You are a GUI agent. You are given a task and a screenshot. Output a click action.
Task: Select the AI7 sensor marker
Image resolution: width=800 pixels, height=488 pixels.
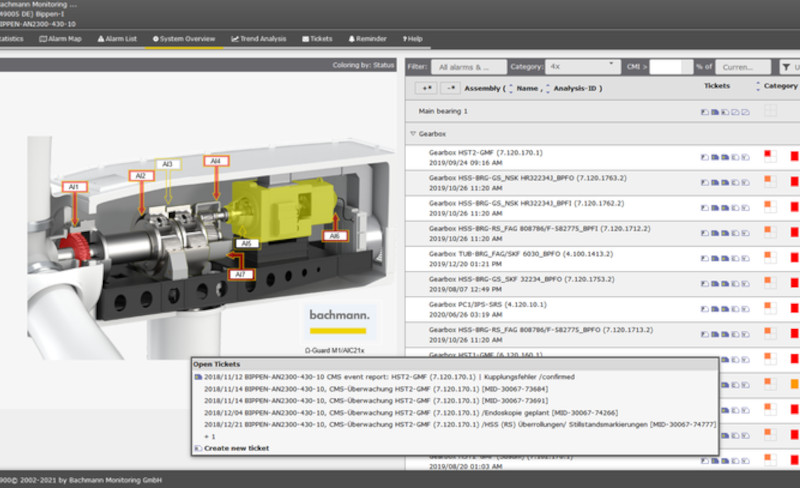tap(240, 274)
